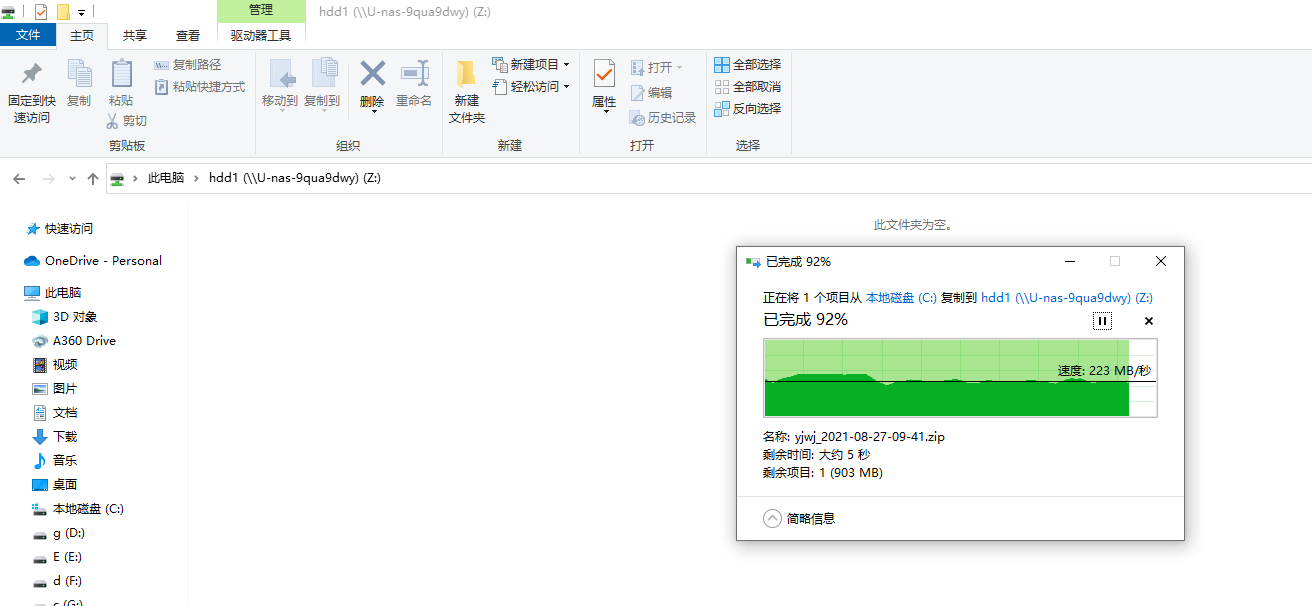Open the 新建项目 dropdown menu
1312x606 pixels.
pos(565,64)
